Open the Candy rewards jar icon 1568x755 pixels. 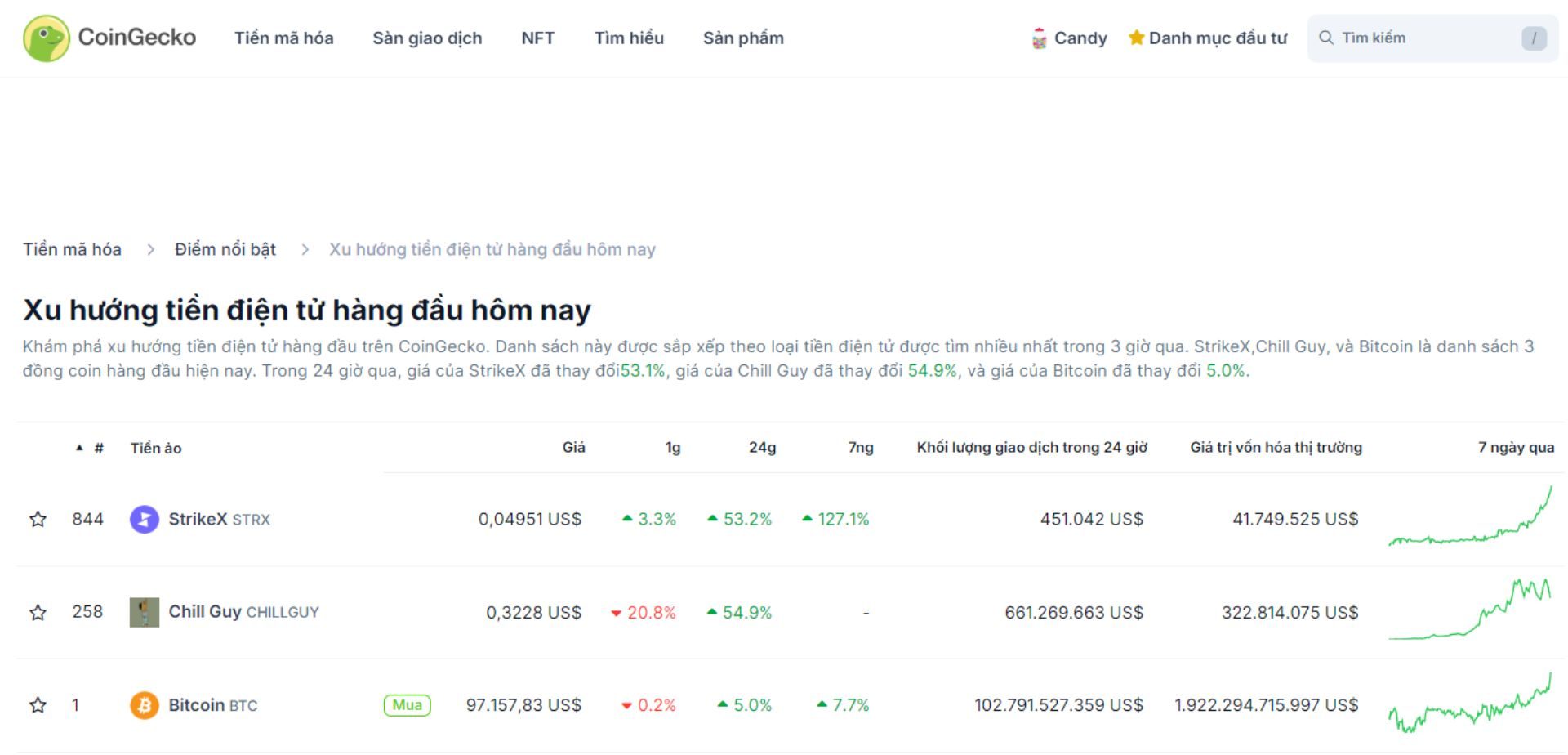pos(1039,38)
